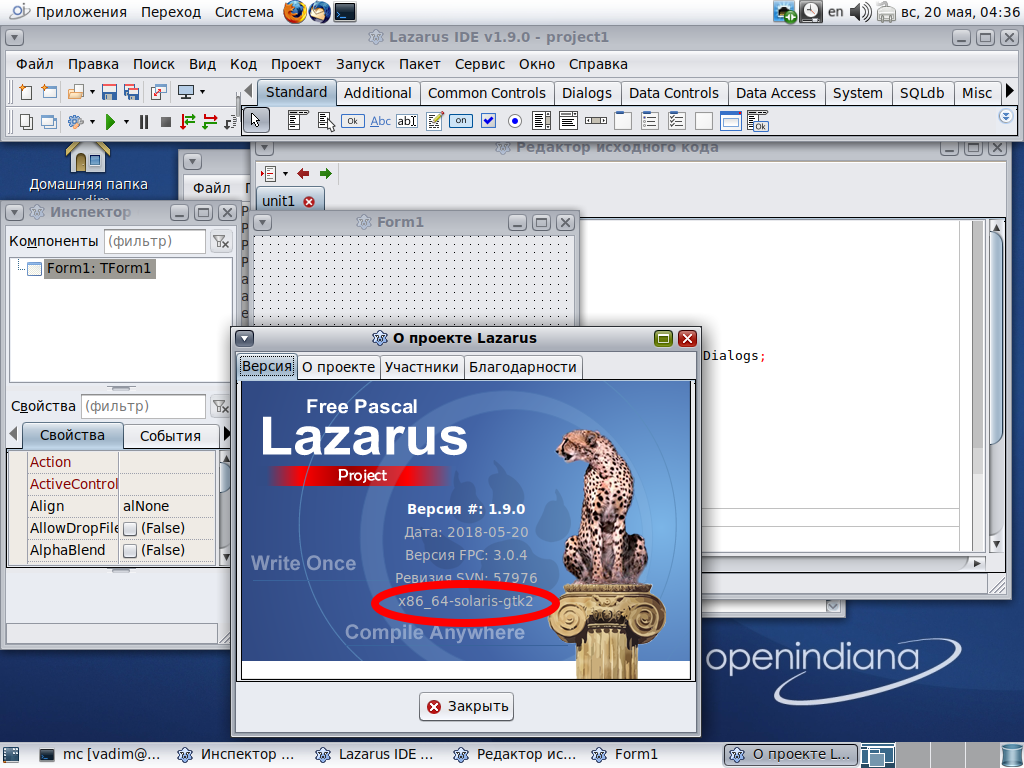
Task: Expand the view forms monitor dropdown arrow
Action: pos(202,92)
